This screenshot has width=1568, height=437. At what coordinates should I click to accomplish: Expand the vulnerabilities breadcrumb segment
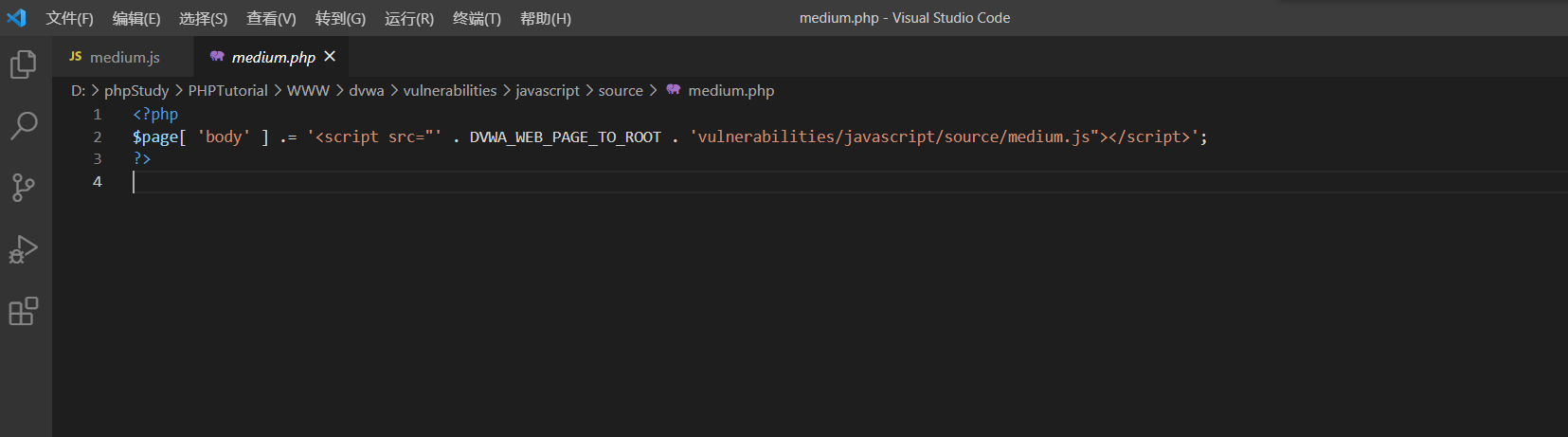(450, 91)
